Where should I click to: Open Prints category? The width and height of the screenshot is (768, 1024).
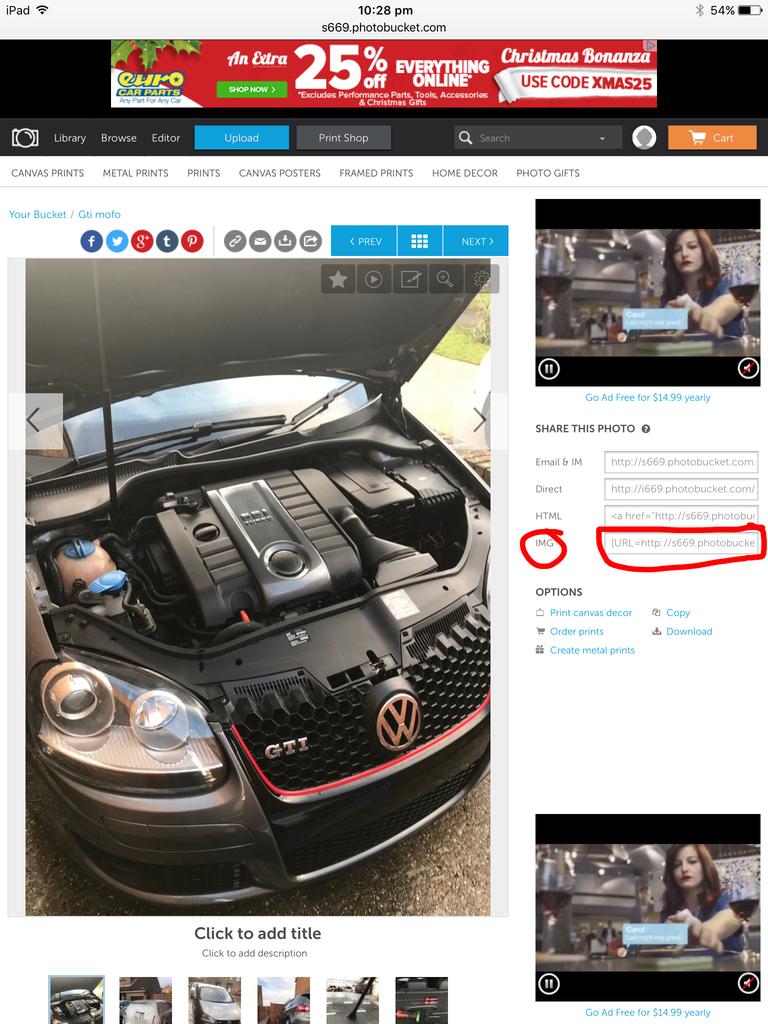(204, 173)
